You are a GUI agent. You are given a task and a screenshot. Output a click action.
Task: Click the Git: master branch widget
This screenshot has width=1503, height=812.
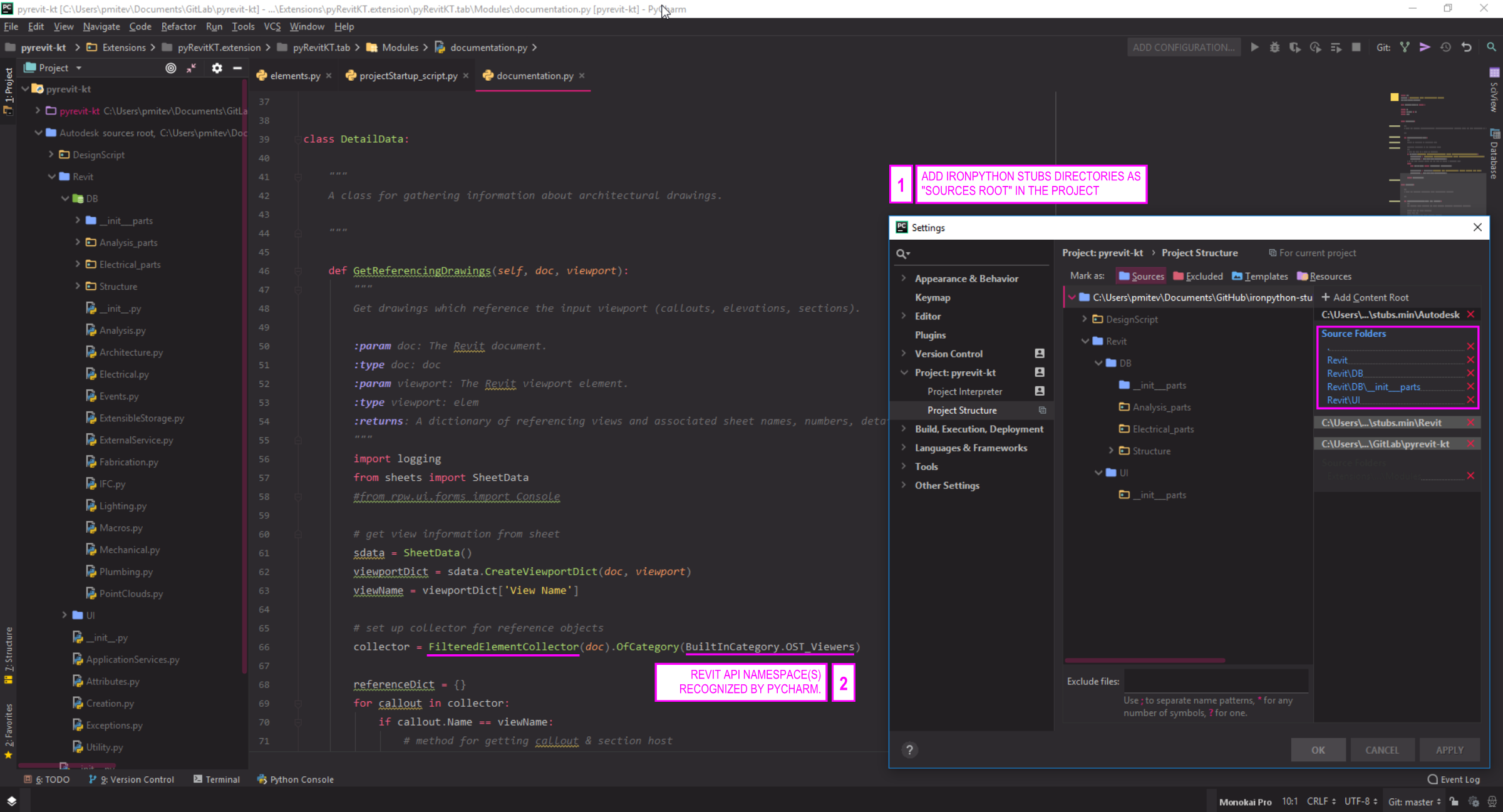(1415, 802)
